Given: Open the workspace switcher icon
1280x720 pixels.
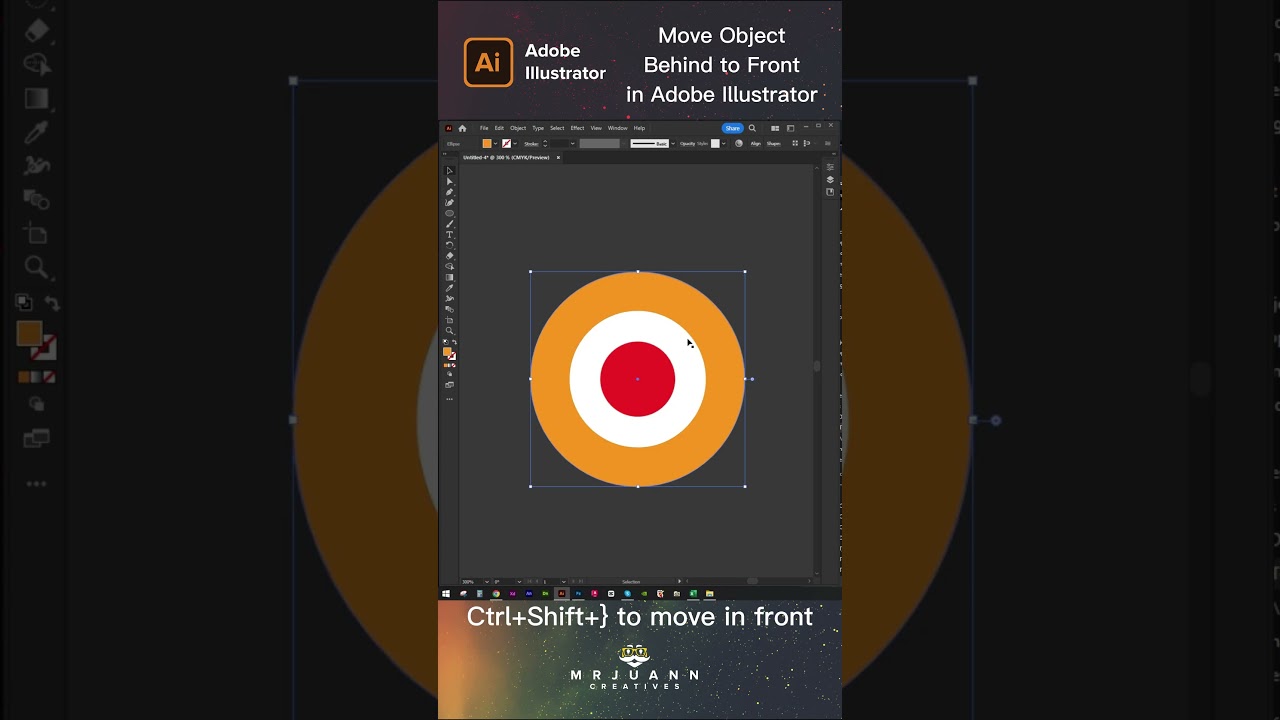Looking at the screenshot, I should coord(790,128).
